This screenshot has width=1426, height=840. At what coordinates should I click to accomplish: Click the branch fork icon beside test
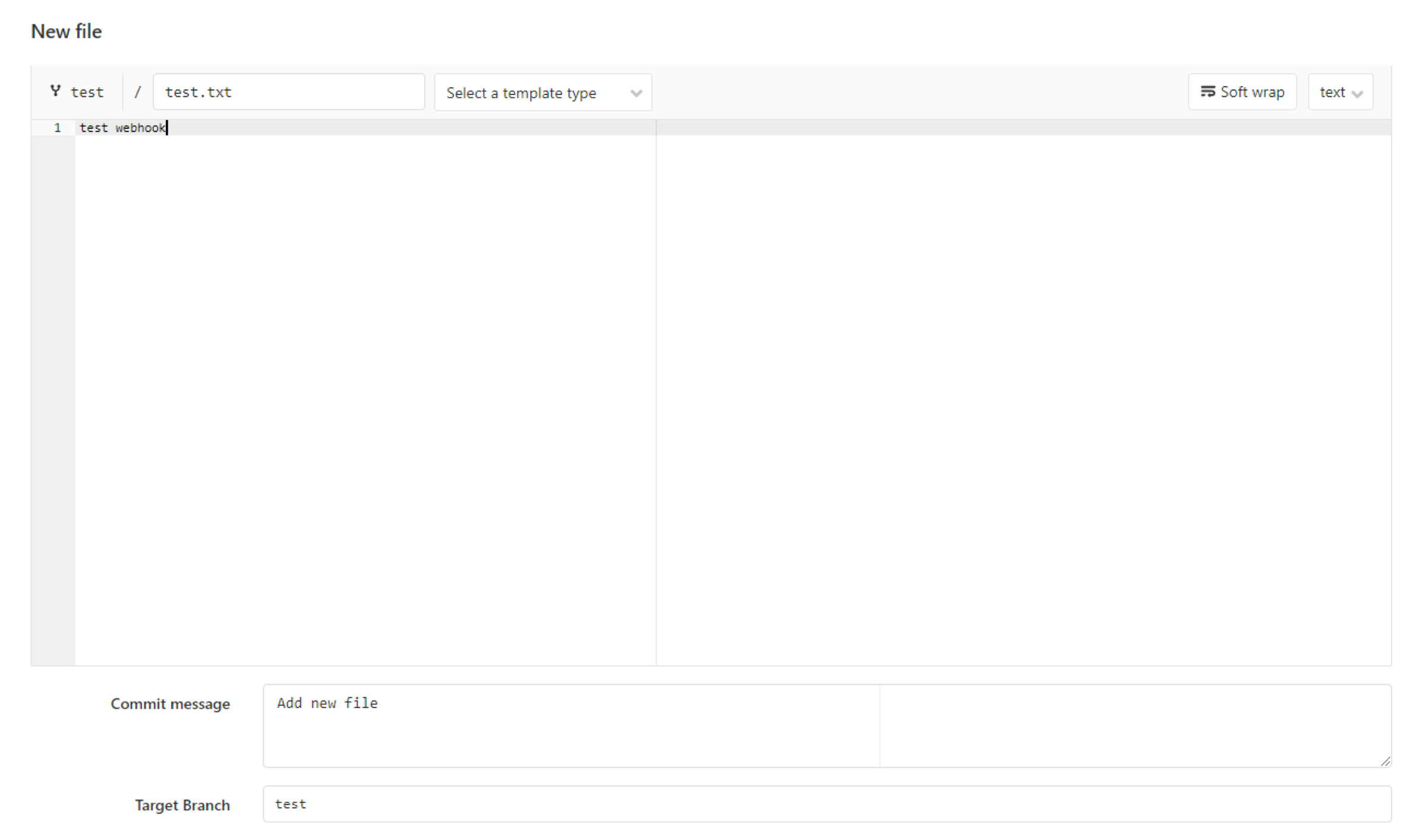[x=55, y=91]
